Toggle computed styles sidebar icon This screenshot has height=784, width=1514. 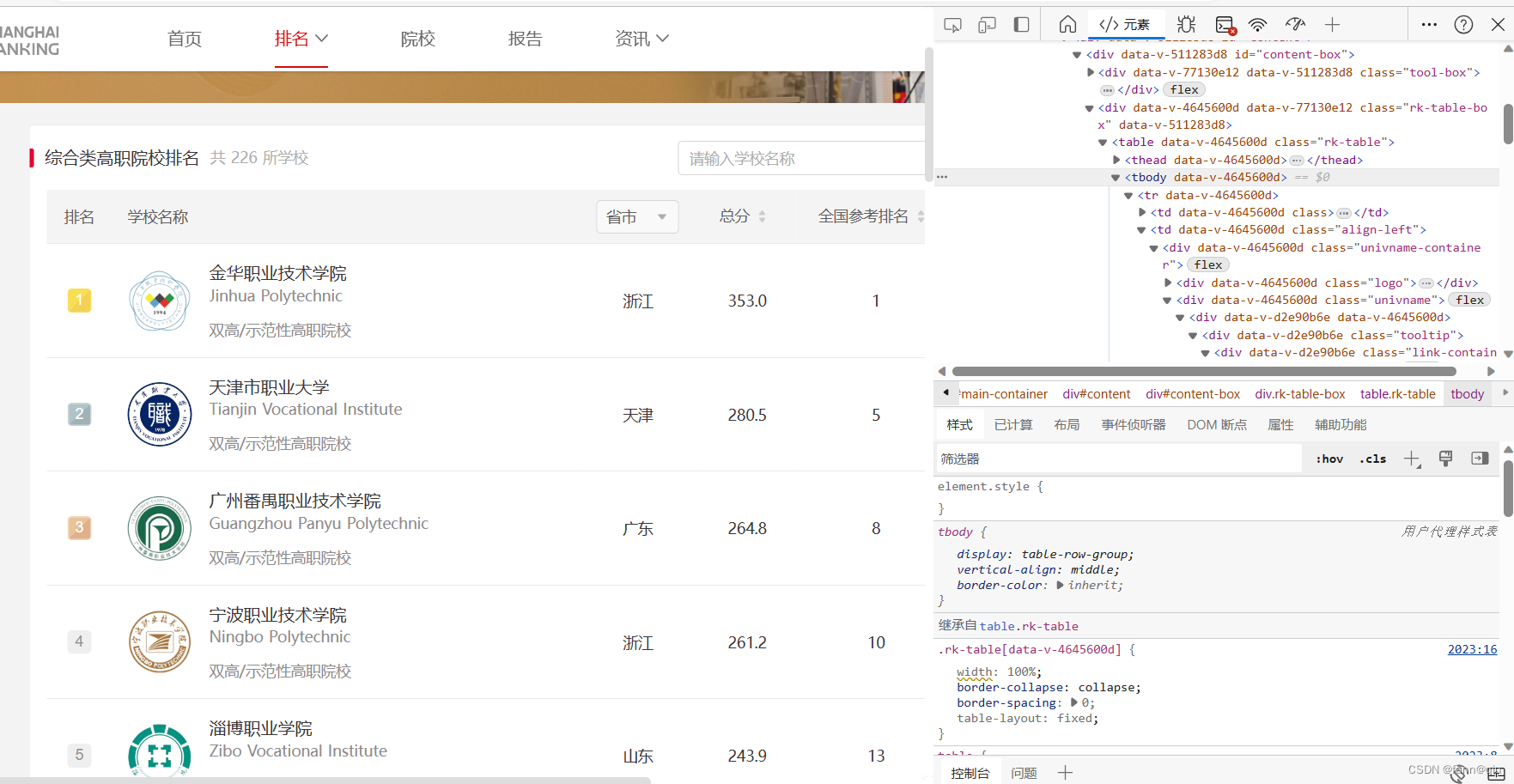click(1480, 459)
